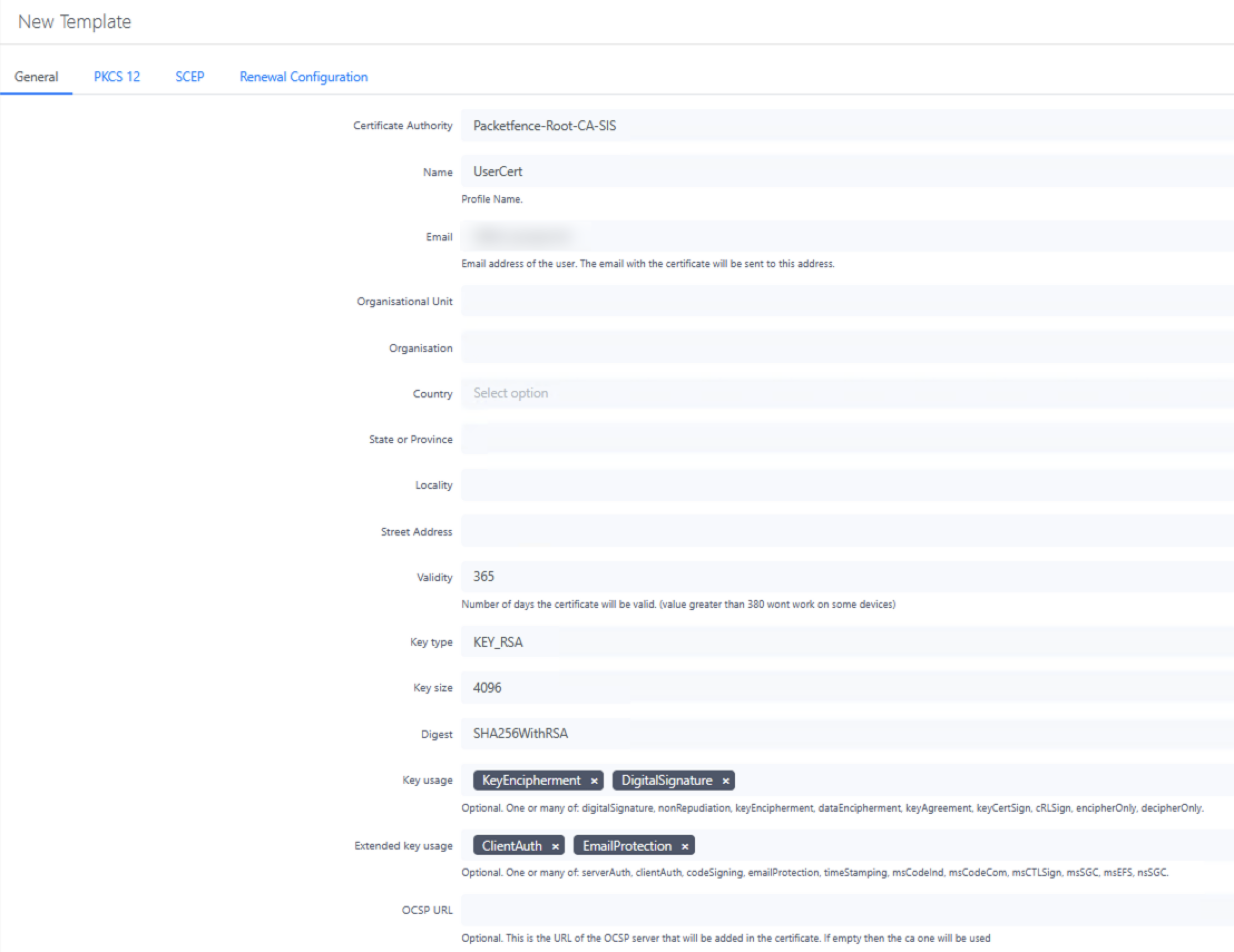The width and height of the screenshot is (1234, 952).
Task: Open the Renewal Configuration tab
Action: (x=303, y=77)
